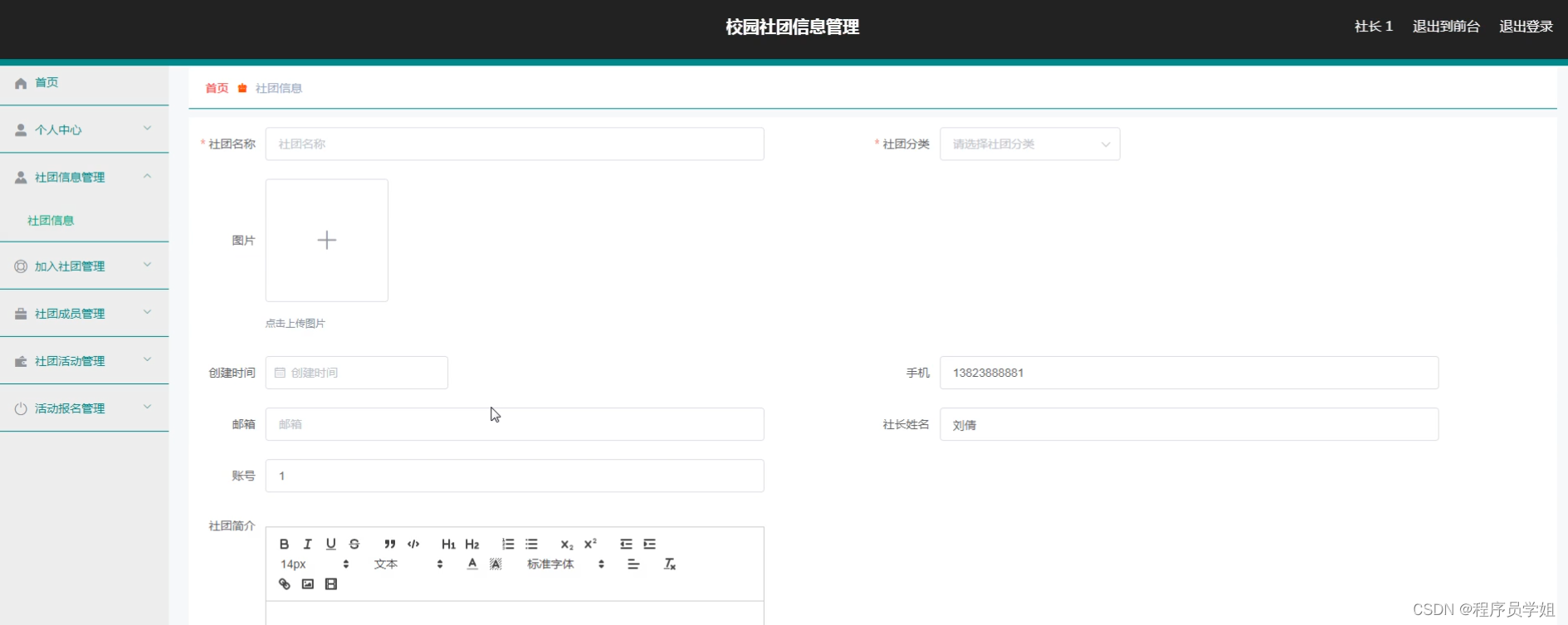
Task: Click the 活动报名管理 power icon
Action: click(x=21, y=408)
